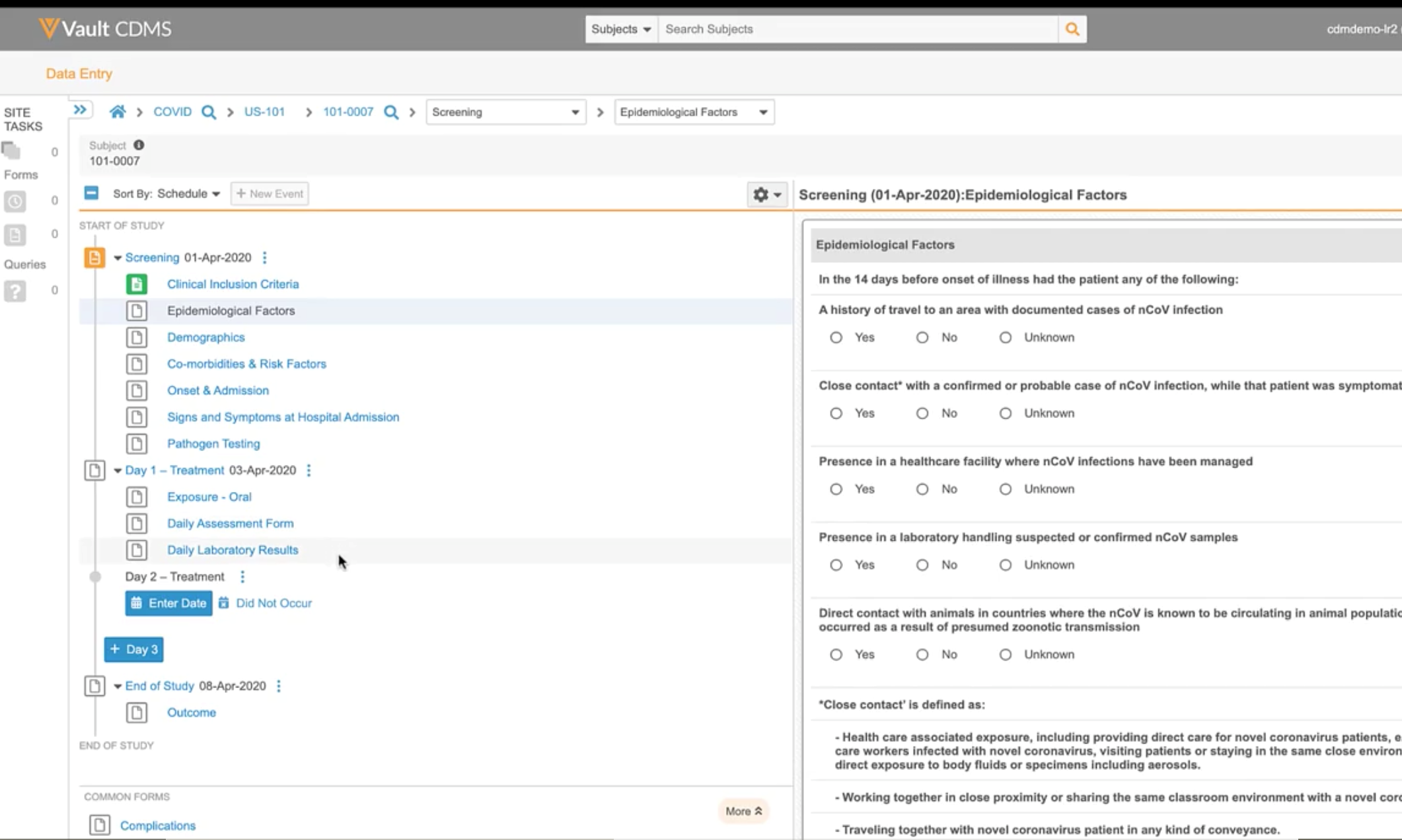This screenshot has width=1402, height=840.
Task: Open the Data Entry tab
Action: coord(79,73)
